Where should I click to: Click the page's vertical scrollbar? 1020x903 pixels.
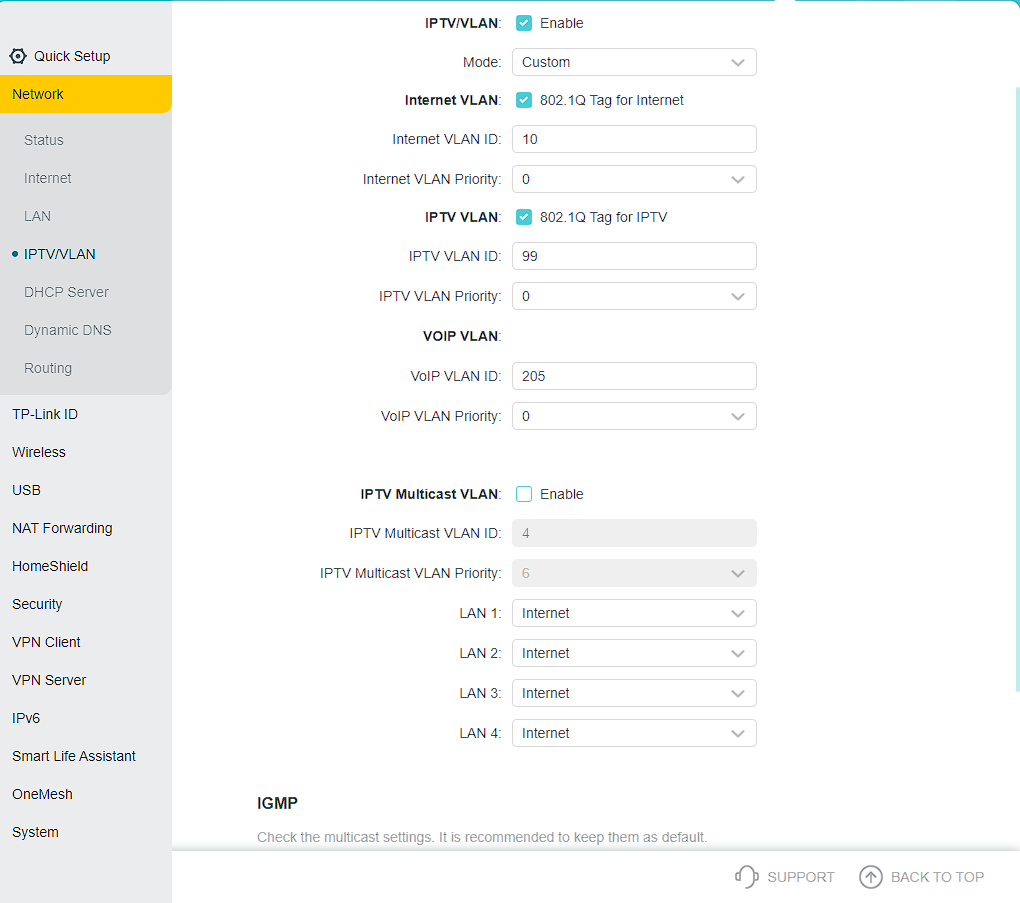[x=1016, y=390]
